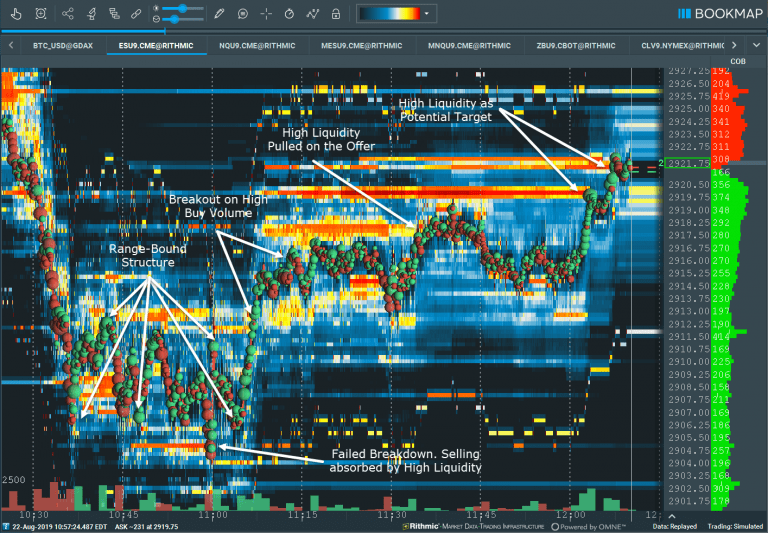Screen dimensions: 768x533
Task: Click the 11:30 time axis label
Action: (392, 515)
